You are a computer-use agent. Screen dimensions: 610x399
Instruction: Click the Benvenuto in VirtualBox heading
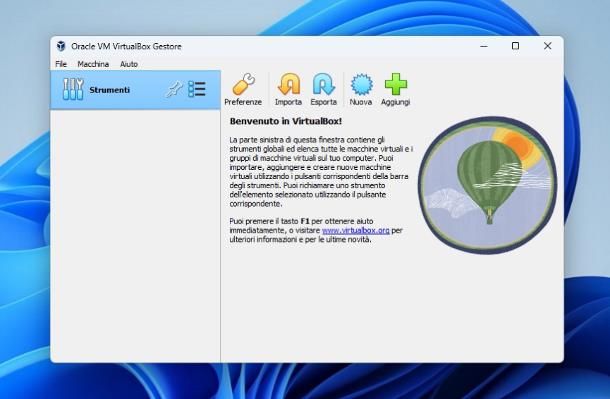click(286, 121)
